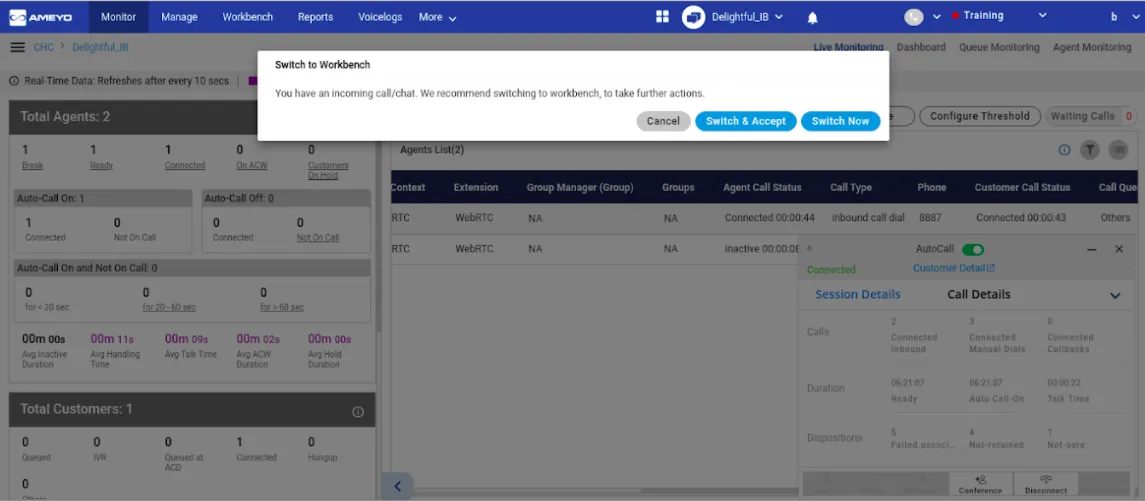Click the Not On Call link under Auto-Call Off

pyautogui.click(x=318, y=237)
